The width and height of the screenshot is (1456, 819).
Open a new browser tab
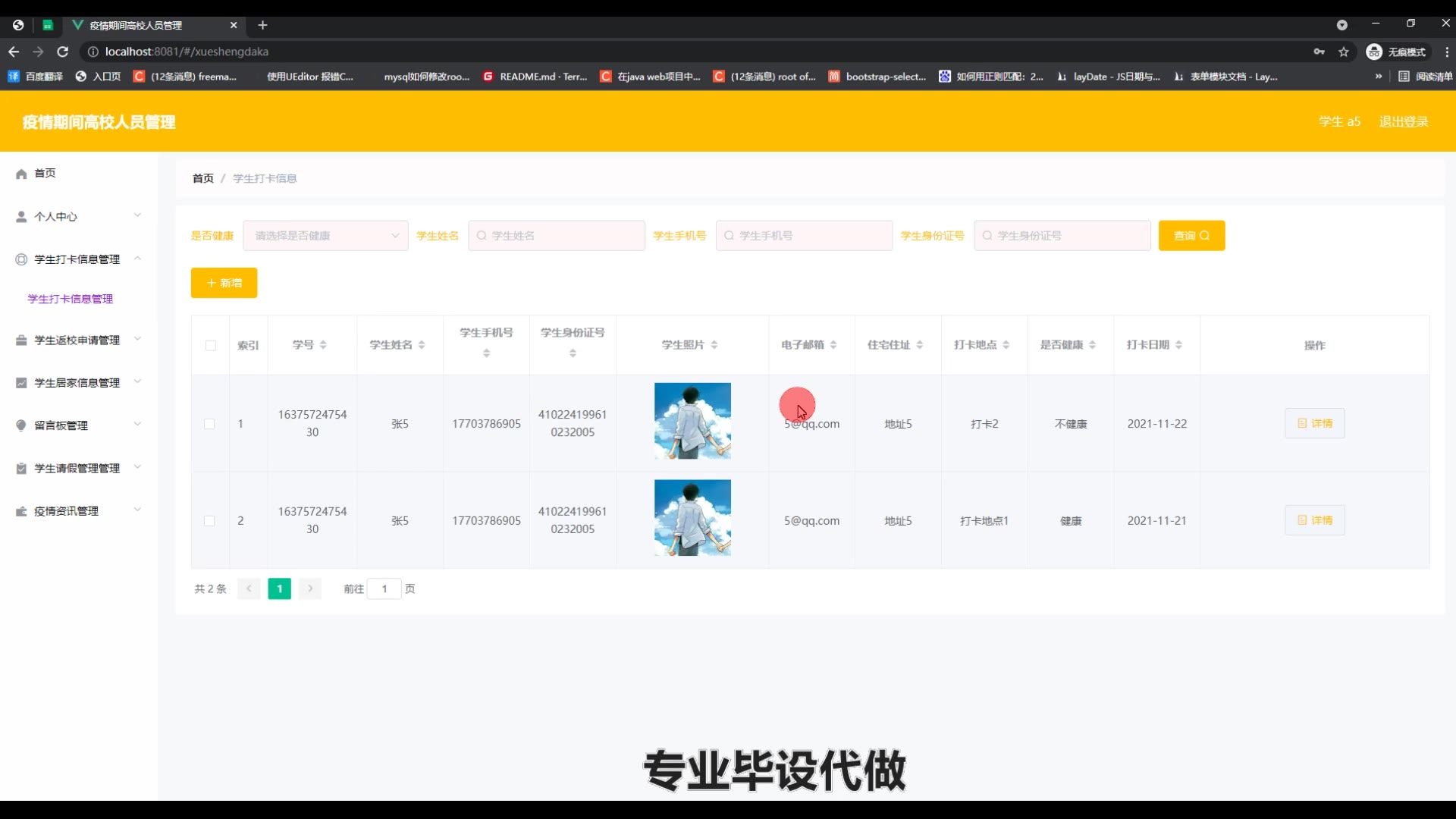(262, 25)
